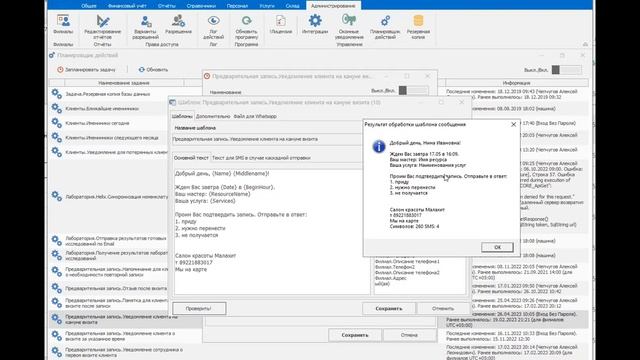640x360 pixels.
Task: Switch to the Персонал ribbon tab
Action: click(237, 6)
